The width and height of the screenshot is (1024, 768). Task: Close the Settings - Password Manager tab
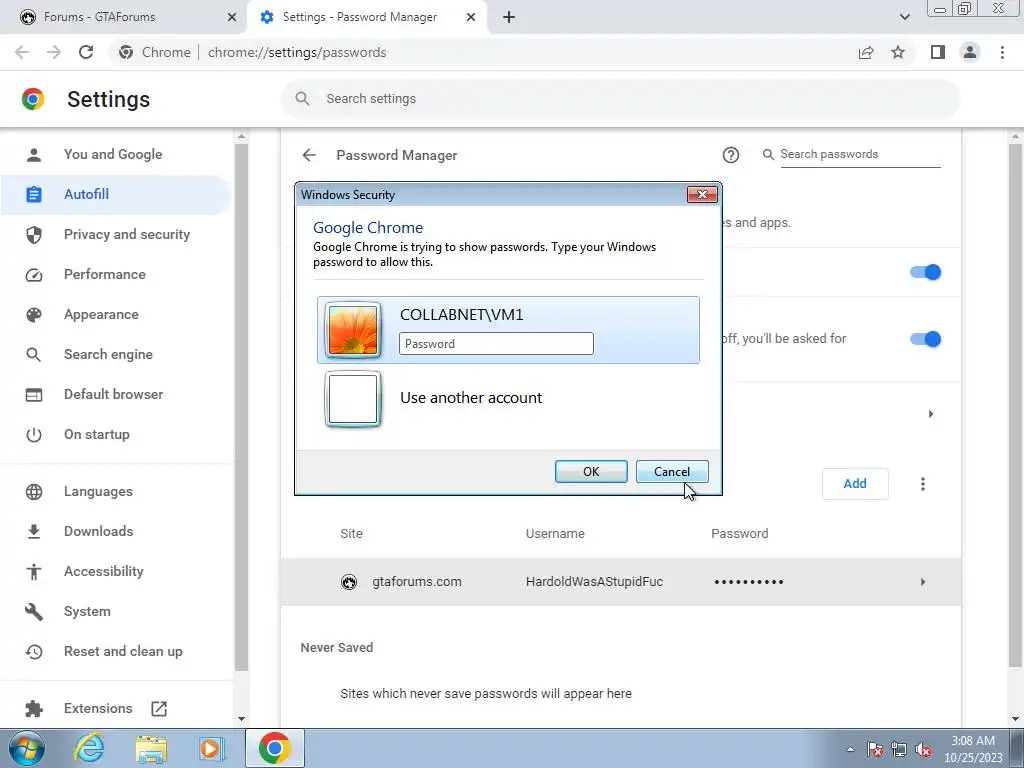click(471, 18)
